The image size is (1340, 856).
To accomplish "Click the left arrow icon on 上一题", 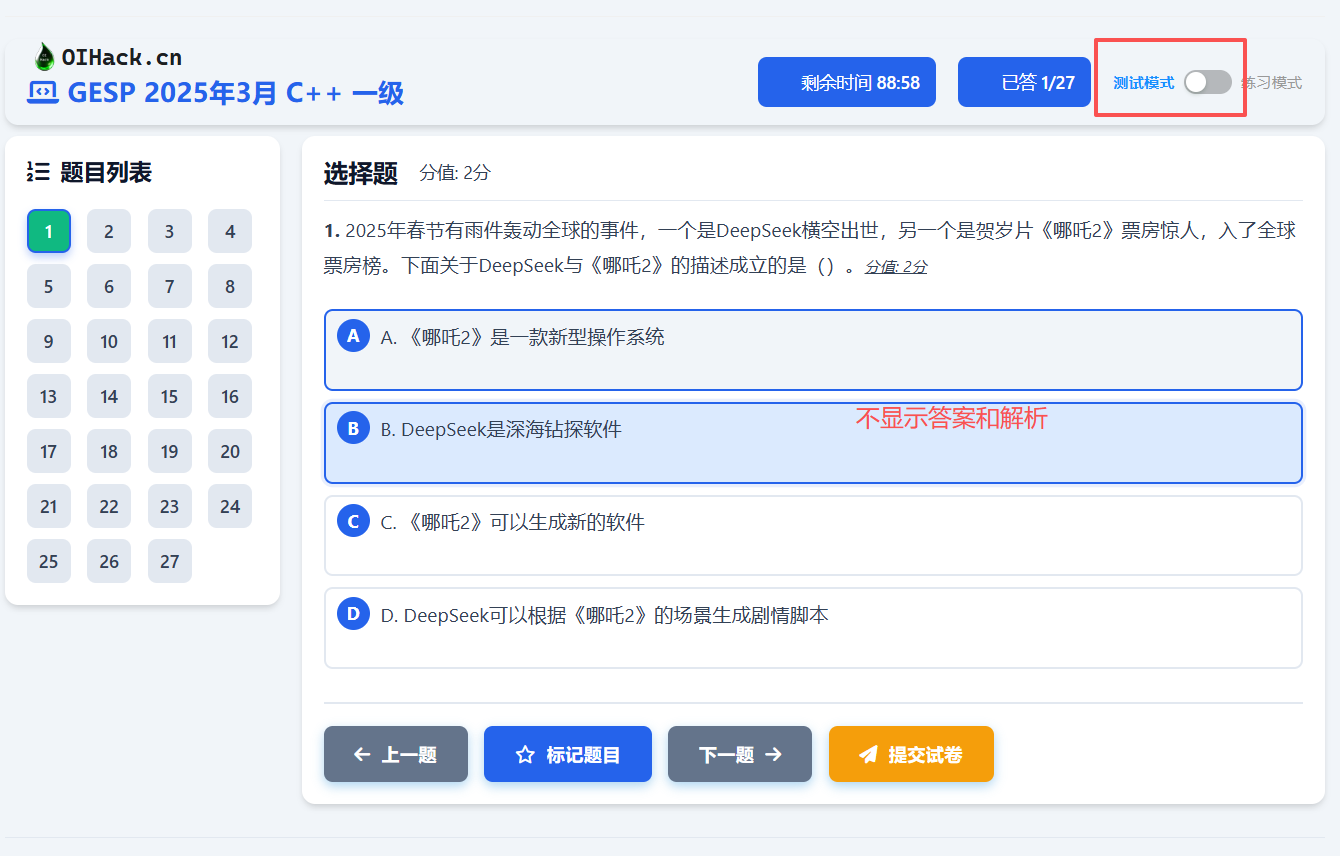I will tap(361, 754).
